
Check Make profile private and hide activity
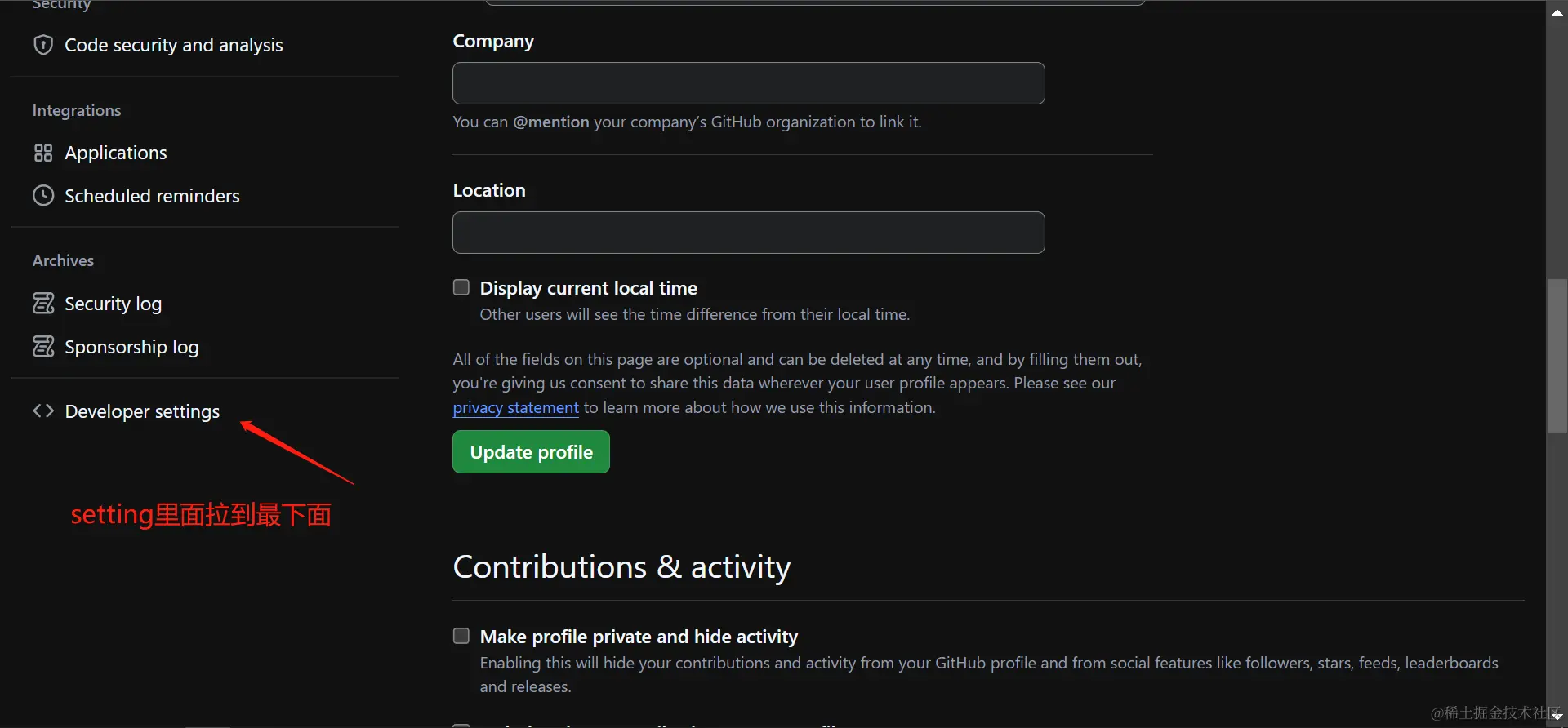pyautogui.click(x=461, y=636)
